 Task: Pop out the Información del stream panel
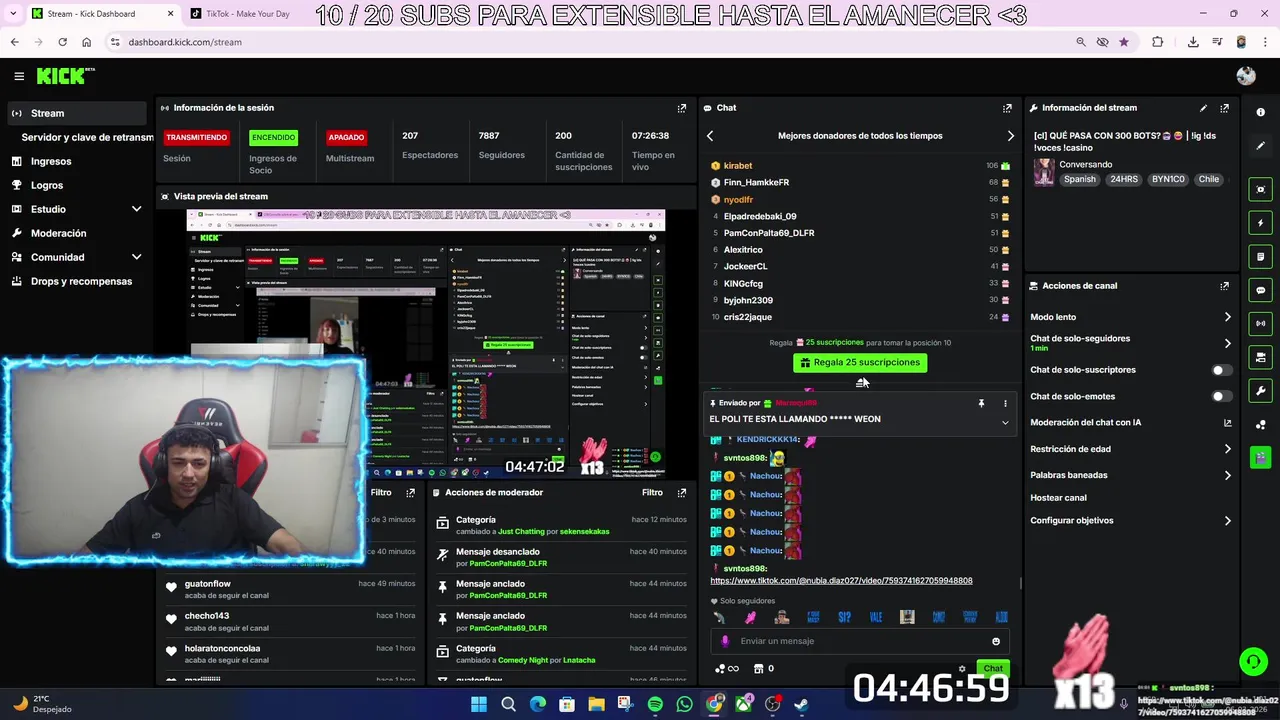[1224, 108]
